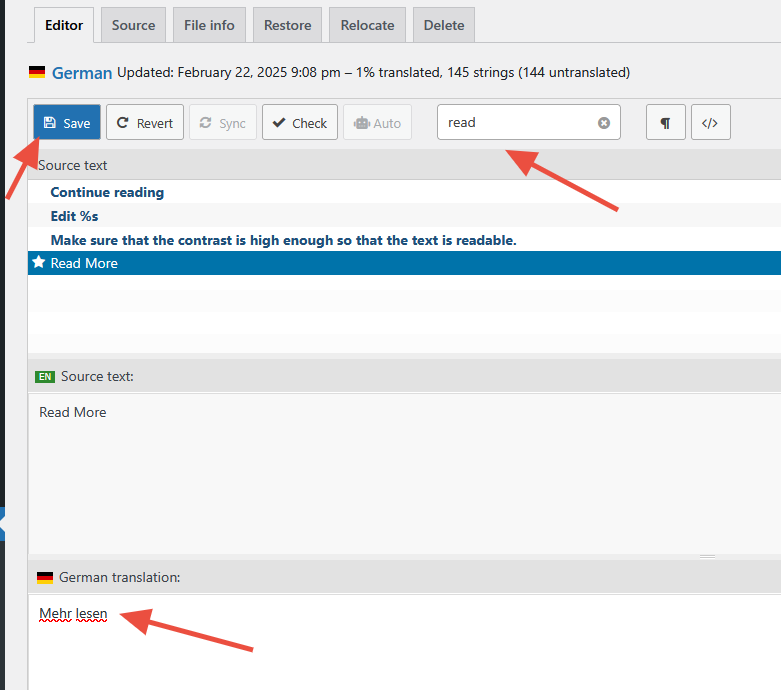
Task: Click the resize handle above German translation
Action: [707, 556]
